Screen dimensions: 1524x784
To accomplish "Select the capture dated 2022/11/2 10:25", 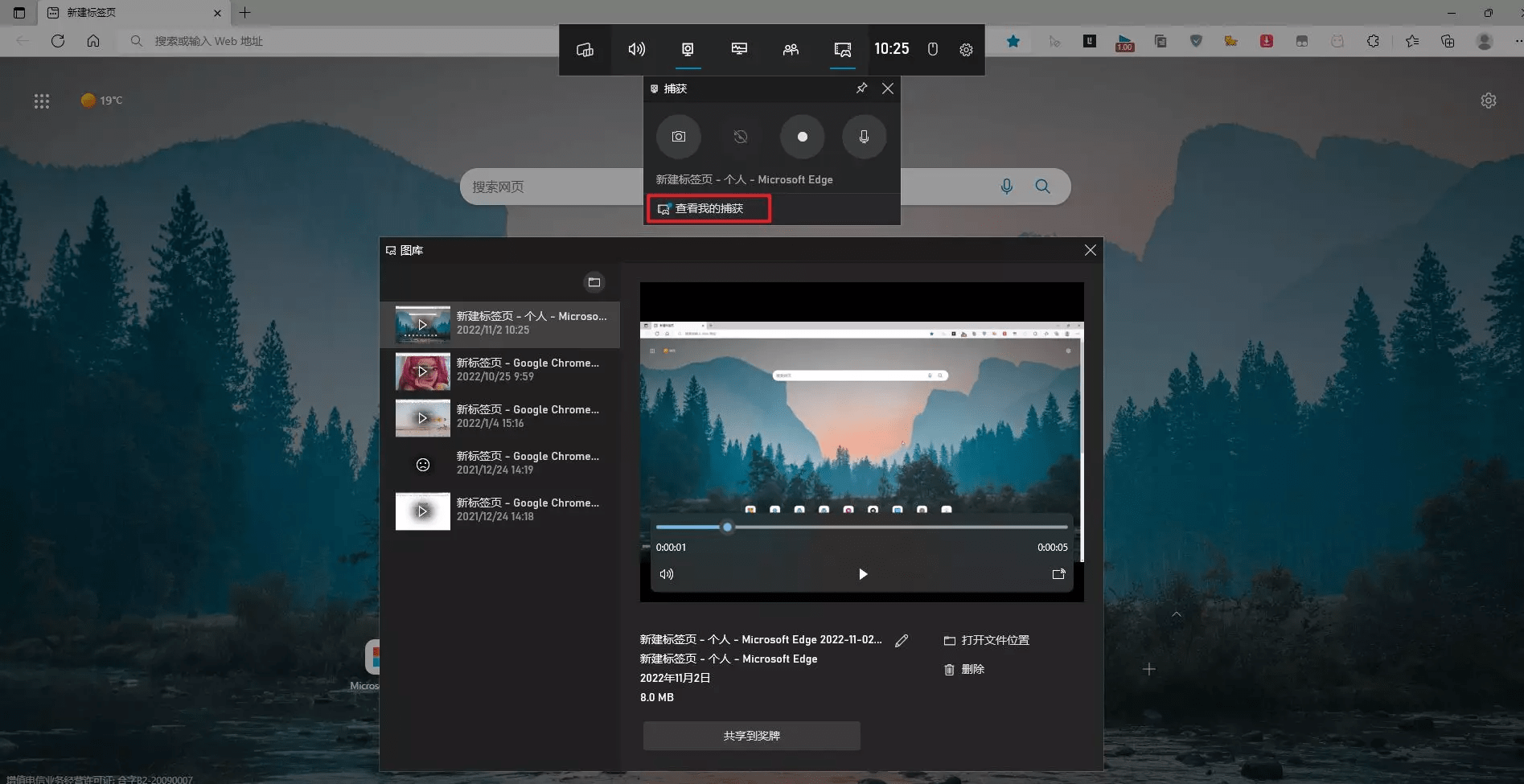I will coord(499,324).
